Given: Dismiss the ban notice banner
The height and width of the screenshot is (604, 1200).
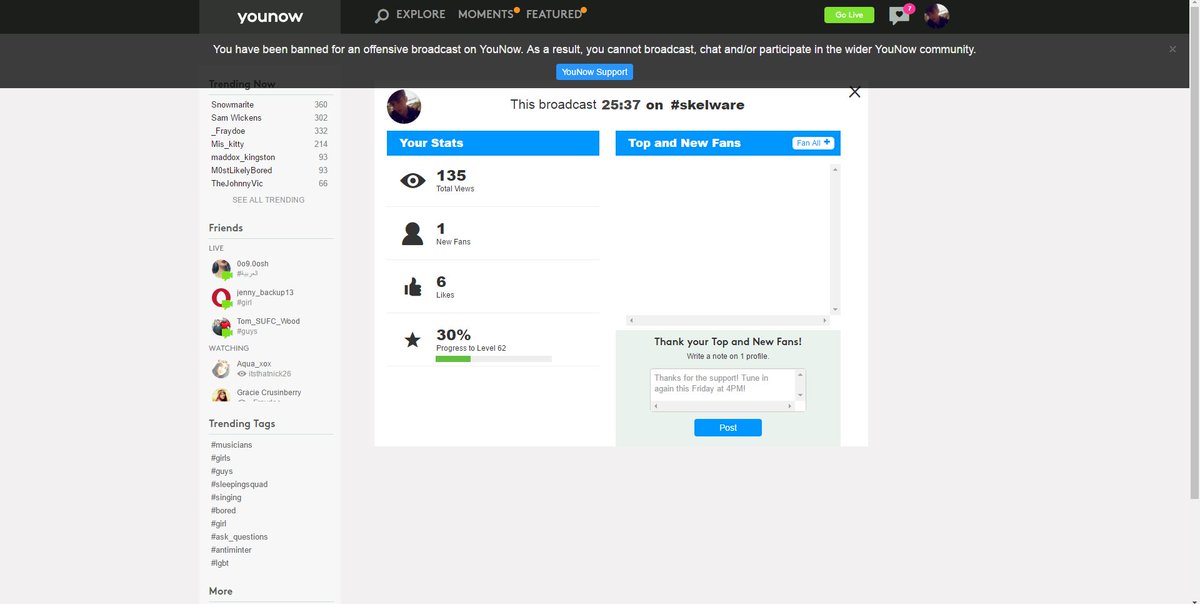Looking at the screenshot, I should click(1173, 49).
